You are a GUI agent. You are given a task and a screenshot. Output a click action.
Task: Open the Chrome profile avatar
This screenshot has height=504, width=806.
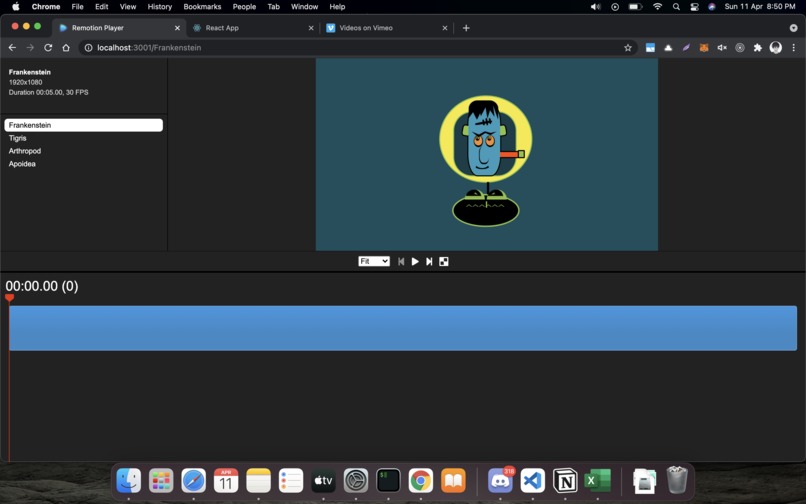(776, 47)
